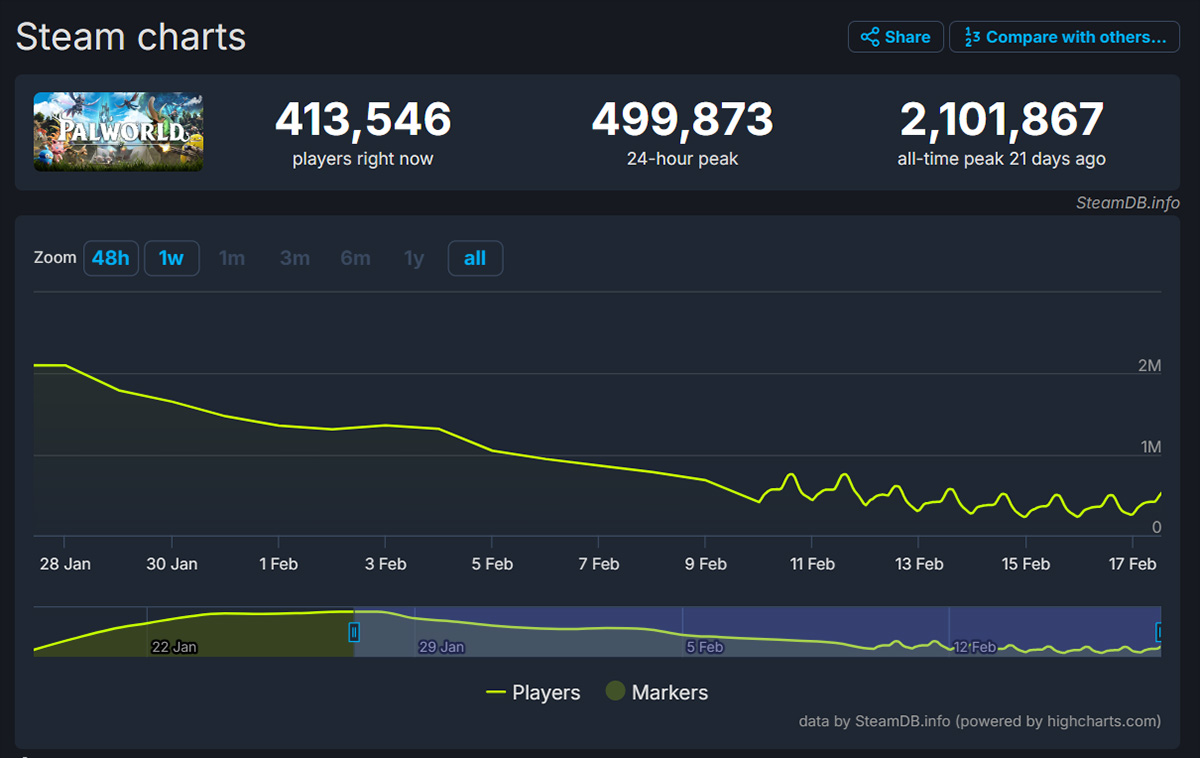Image resolution: width=1200 pixels, height=758 pixels.
Task: Select the 1m zoom option
Action: [232, 258]
